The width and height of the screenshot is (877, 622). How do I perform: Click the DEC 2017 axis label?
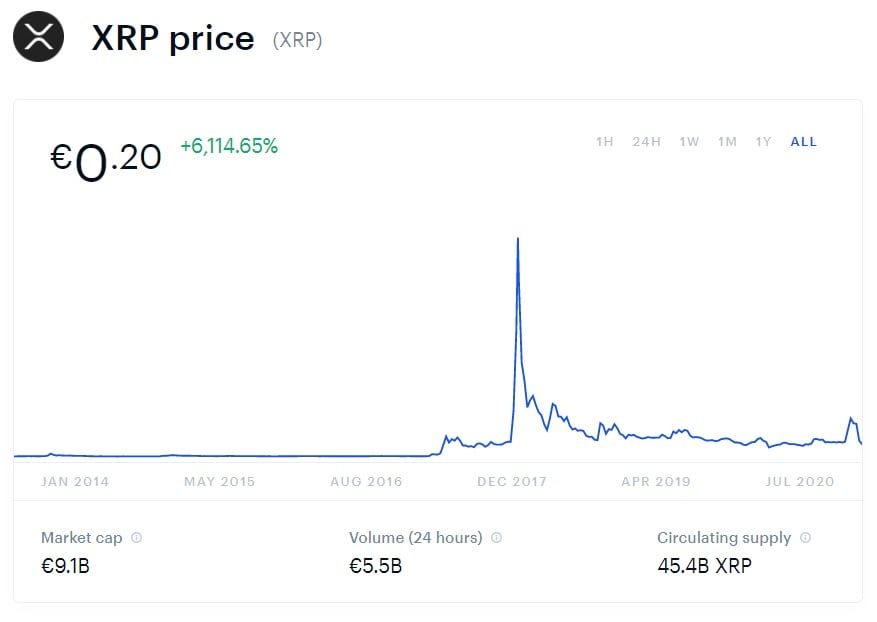(512, 482)
